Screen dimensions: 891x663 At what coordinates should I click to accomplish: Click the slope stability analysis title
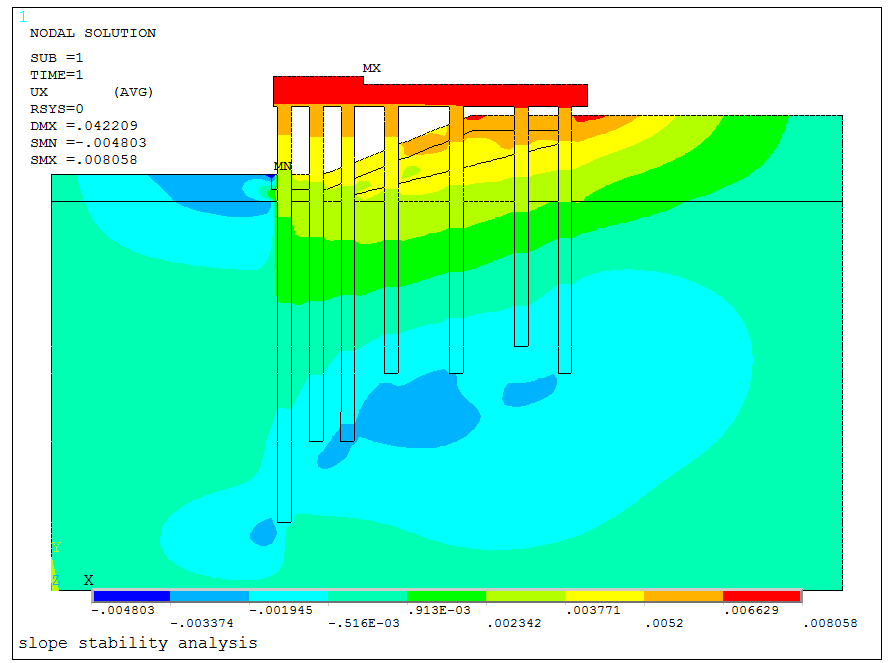(137, 643)
